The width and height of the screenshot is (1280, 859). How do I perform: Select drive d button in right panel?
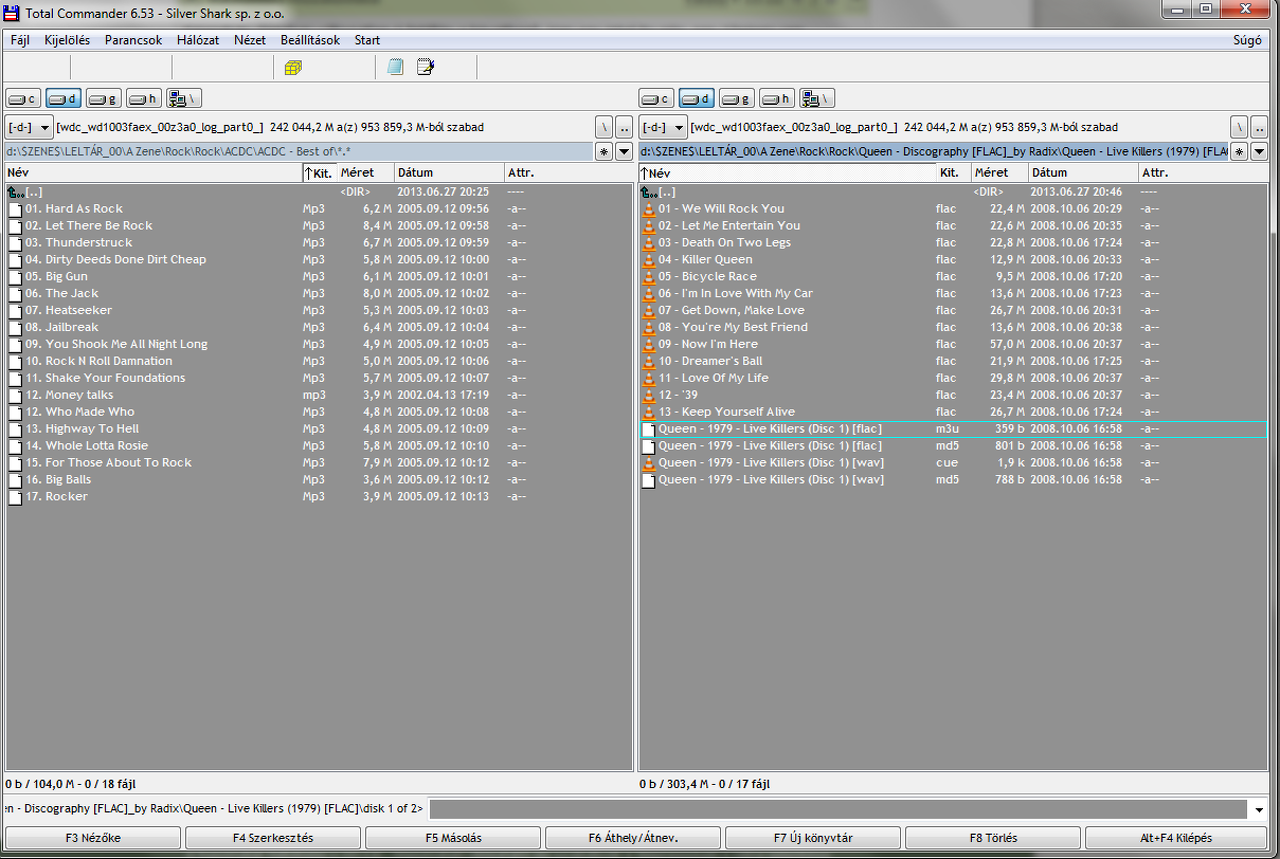[x=696, y=98]
